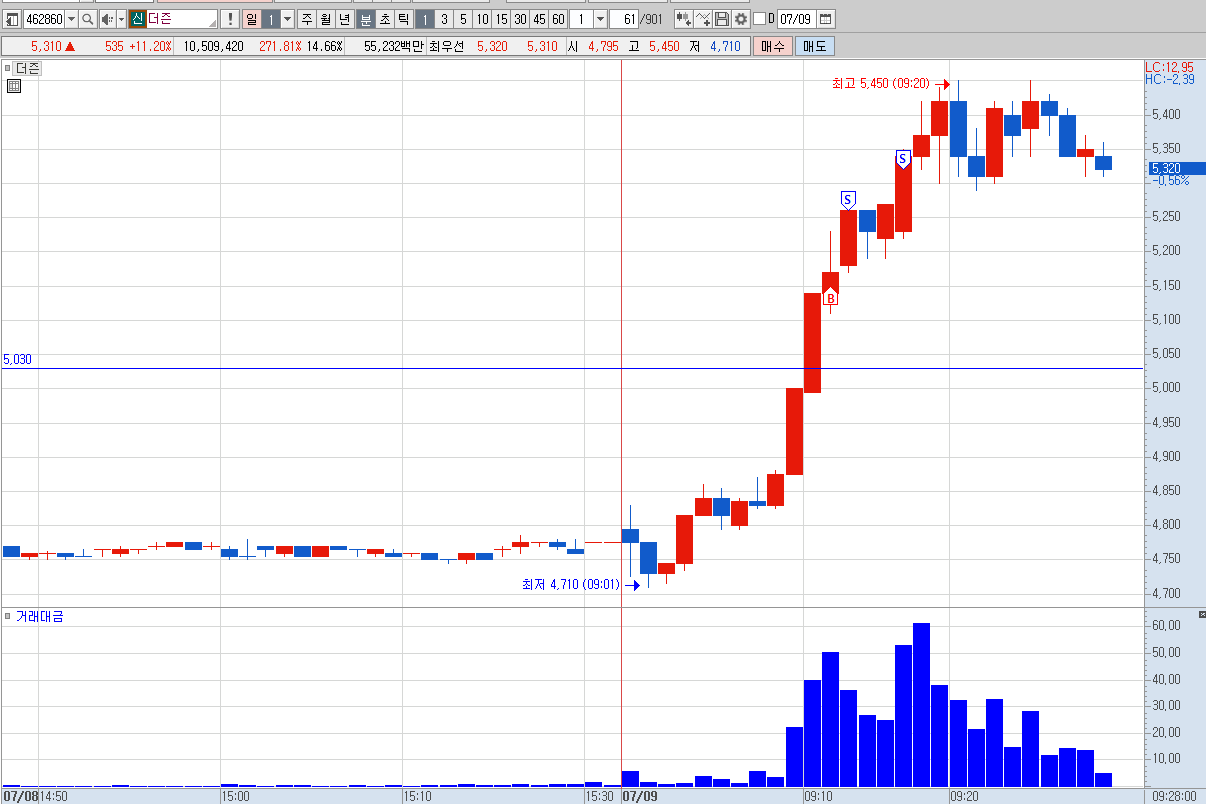Select the 30 minute interval tab

(520, 19)
